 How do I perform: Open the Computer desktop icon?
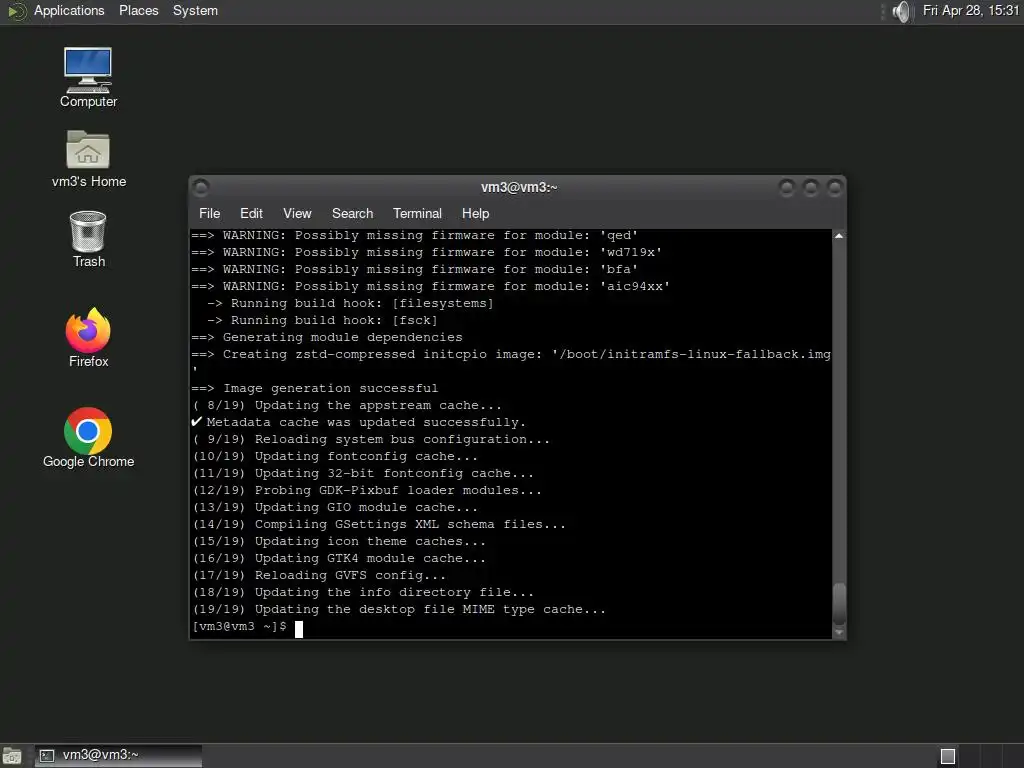click(88, 77)
